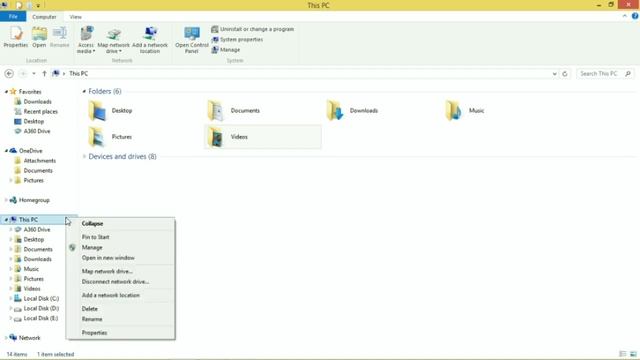
Task: Select Local Disk (D:) in sidebar
Action: (x=41, y=308)
